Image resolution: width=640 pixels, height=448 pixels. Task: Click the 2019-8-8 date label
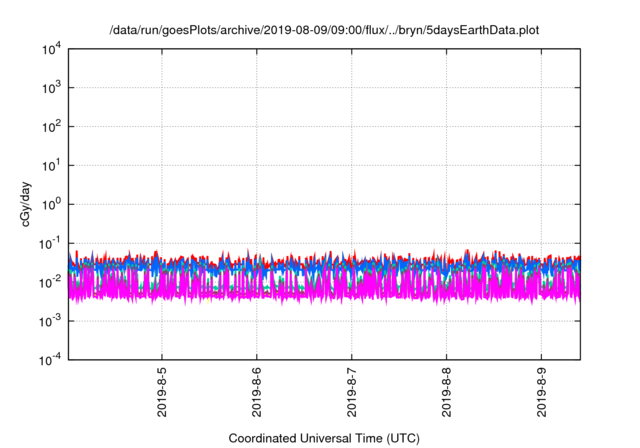coord(447,392)
